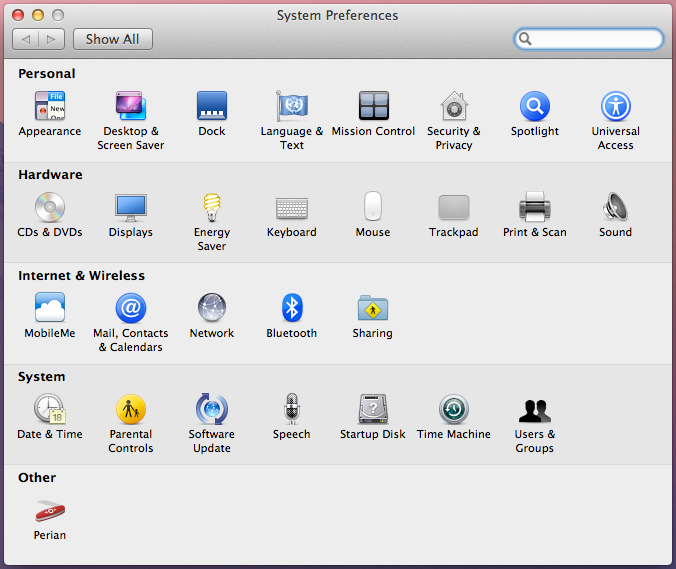
Task: Minimize window with the yellow button
Action: point(38,15)
